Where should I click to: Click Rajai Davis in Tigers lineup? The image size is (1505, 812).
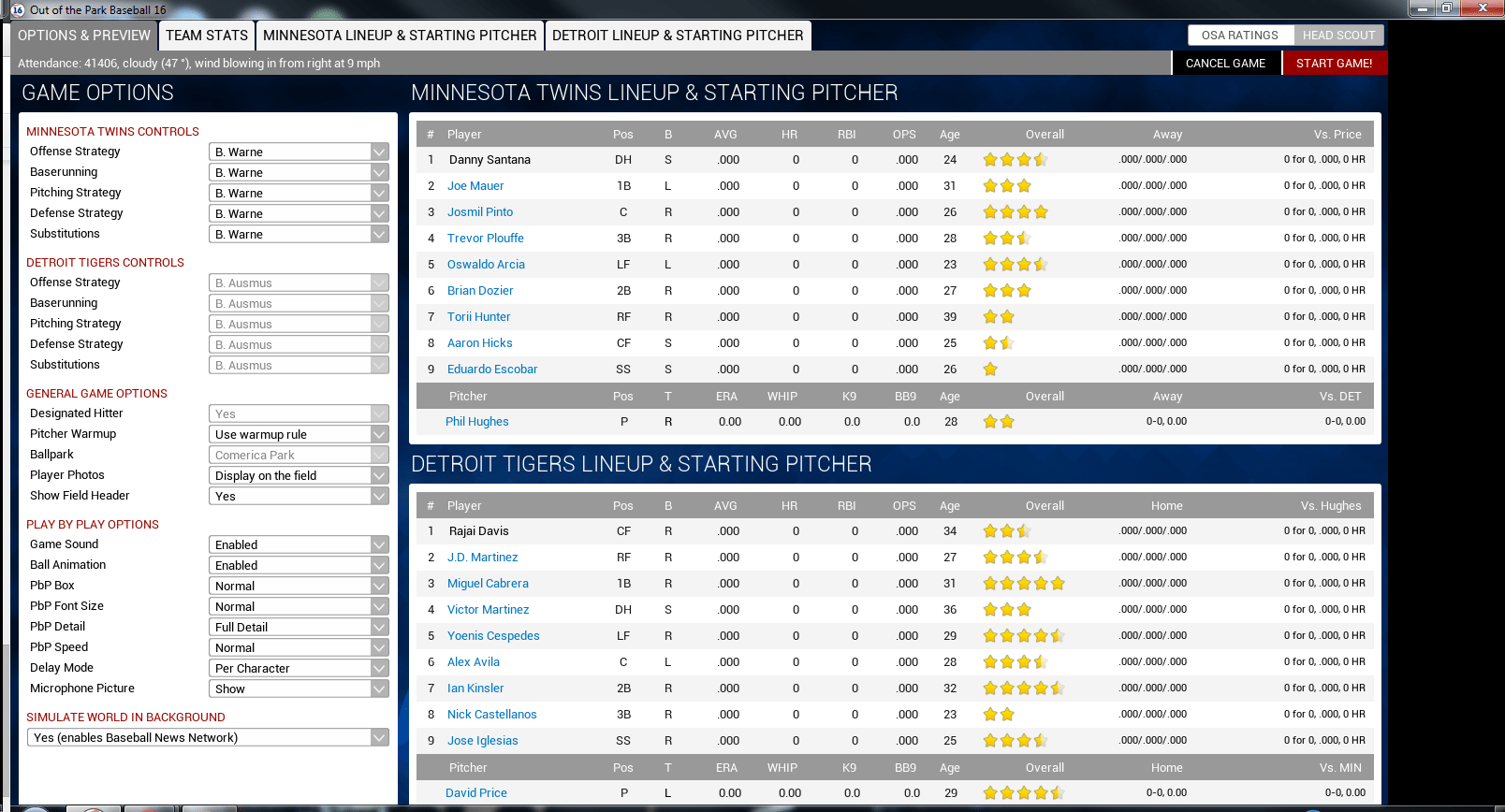coord(479,531)
